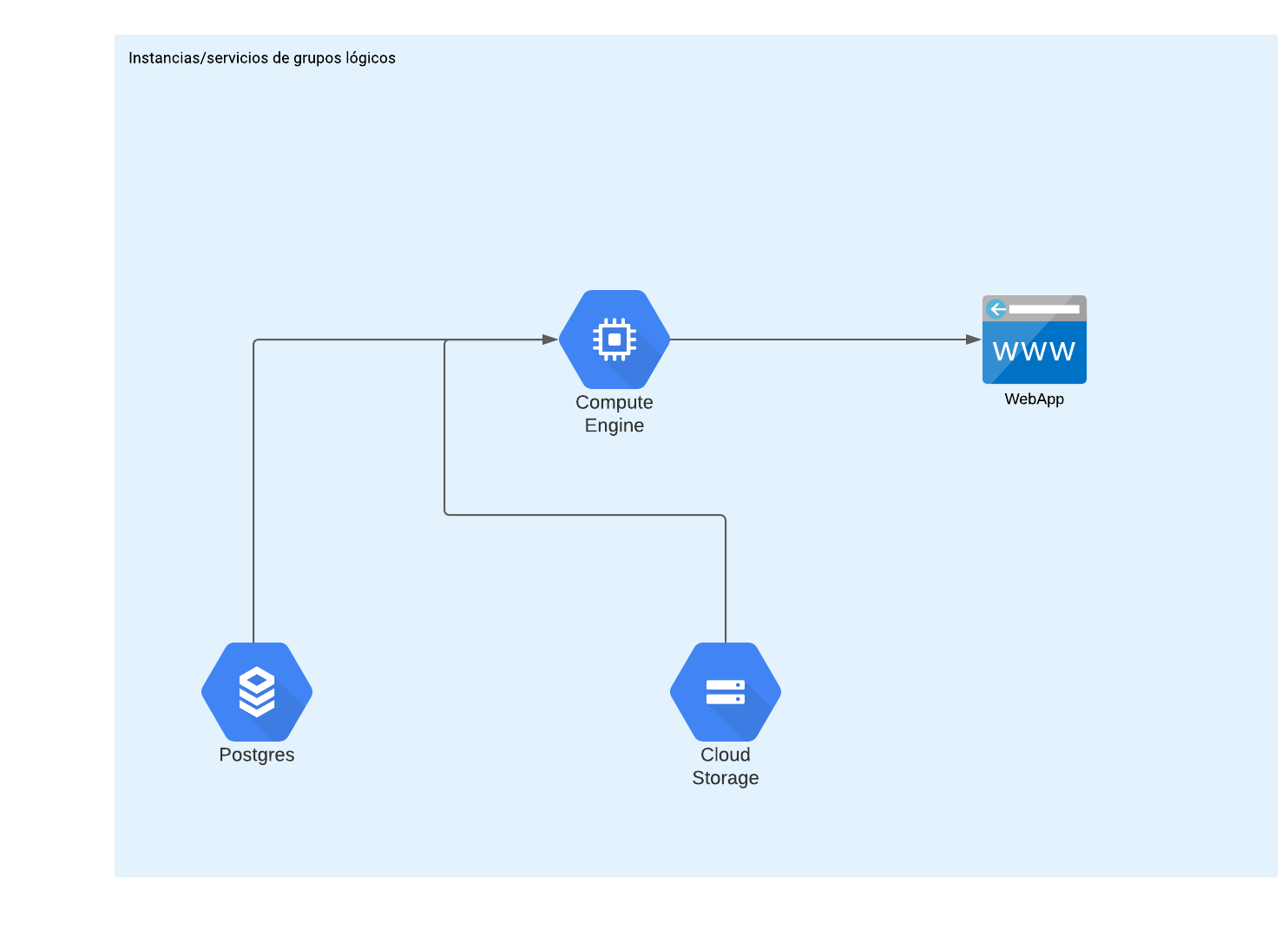Select the Postgres database hexagon icon
Screen dimensions: 1288x930
(x=257, y=692)
